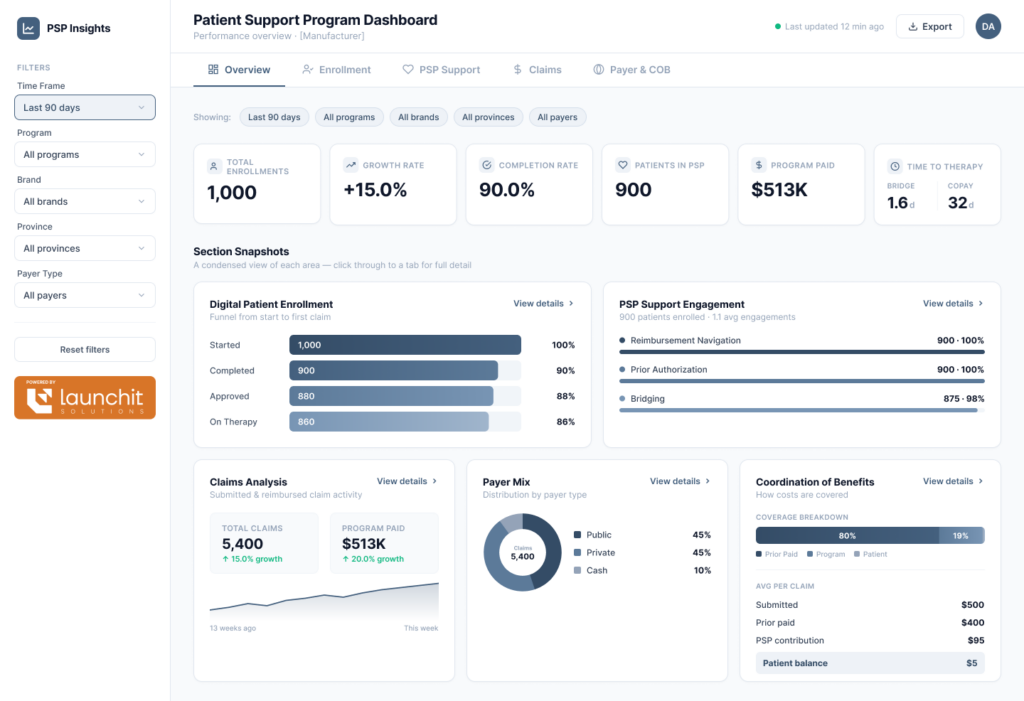The width and height of the screenshot is (1024, 701).
Task: Expand the Program filter dropdown
Action: click(85, 155)
